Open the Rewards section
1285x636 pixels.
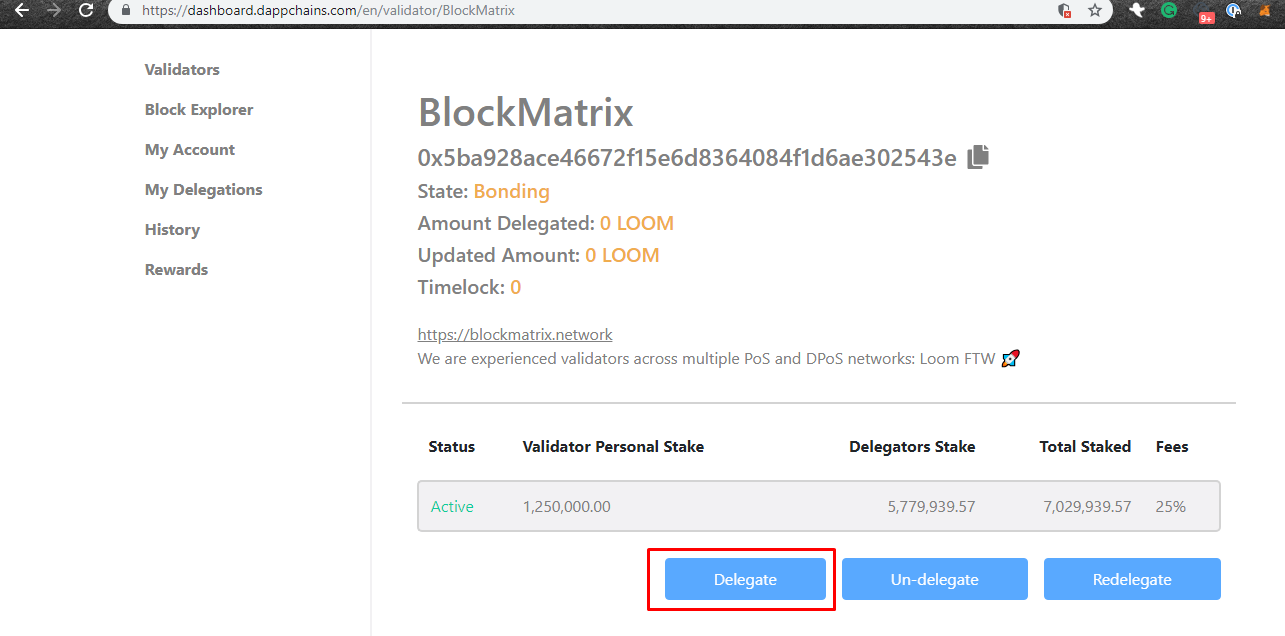coord(175,269)
